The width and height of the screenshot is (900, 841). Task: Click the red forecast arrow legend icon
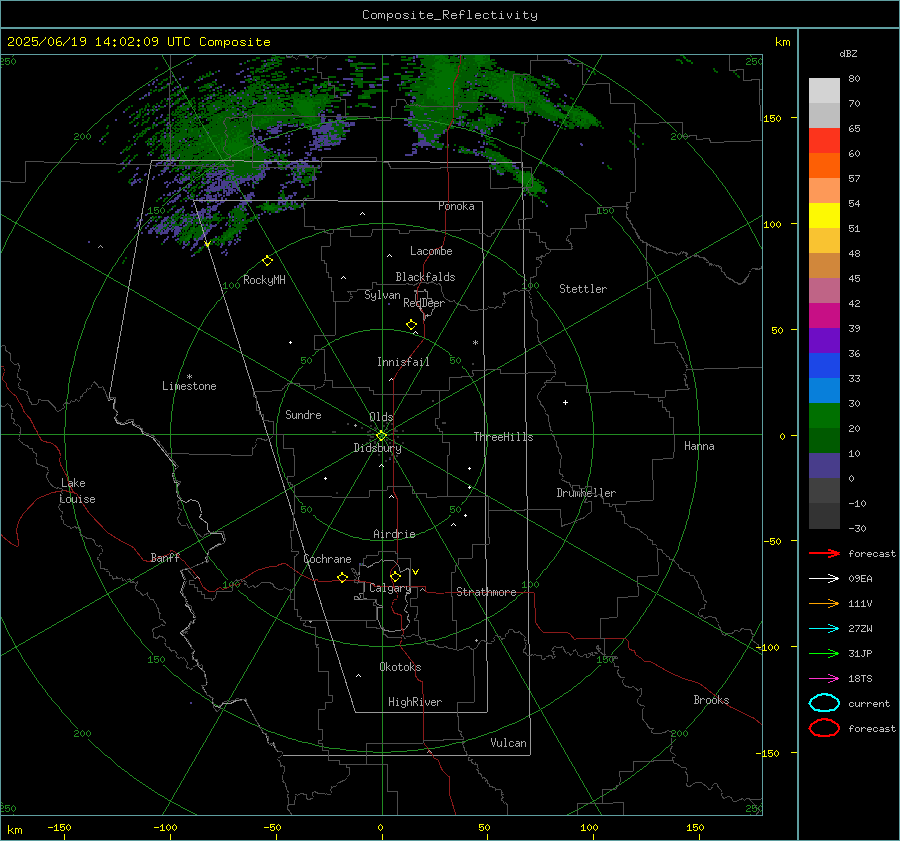point(824,553)
